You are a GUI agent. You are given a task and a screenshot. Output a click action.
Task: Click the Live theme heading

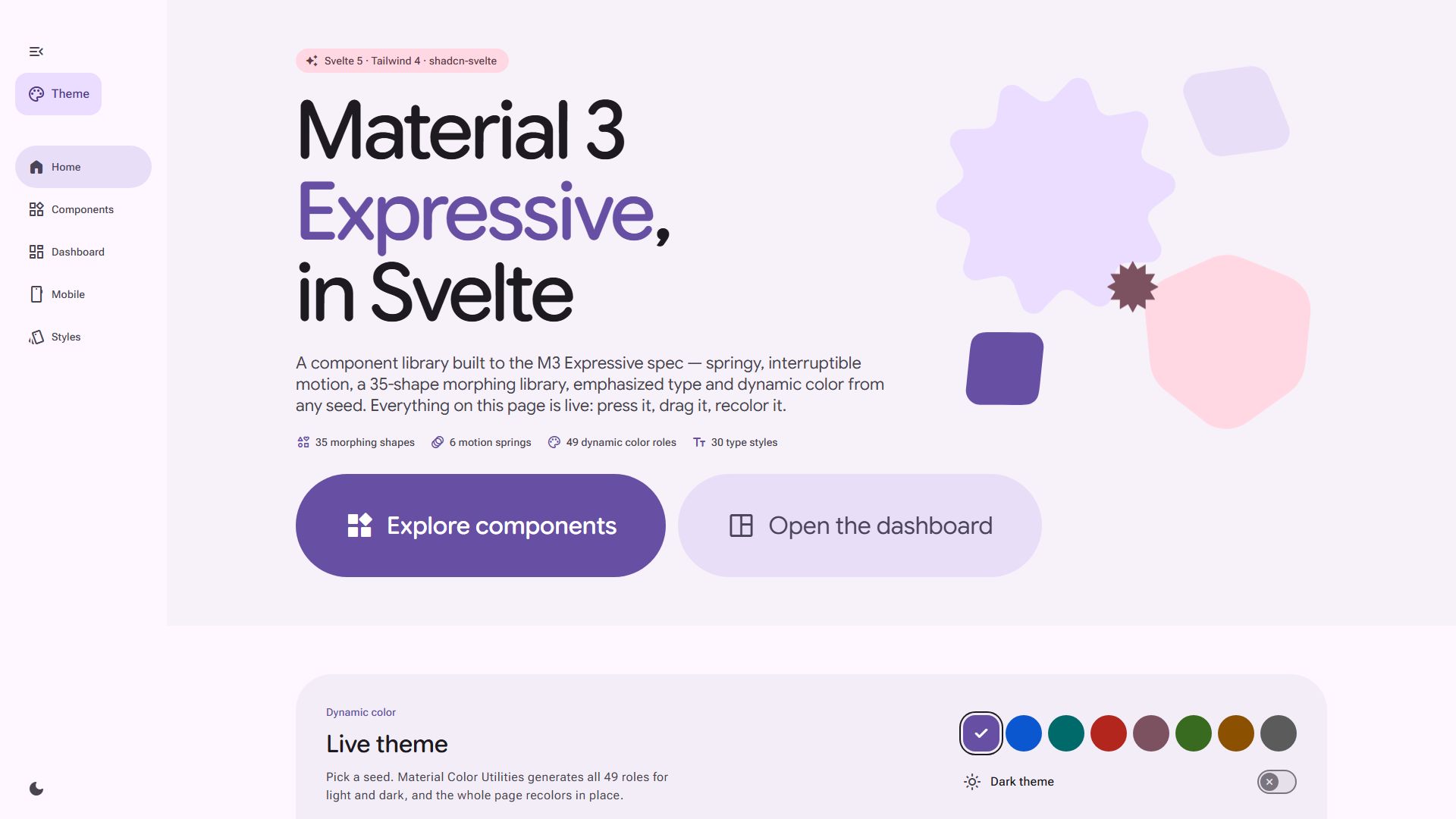(x=387, y=744)
